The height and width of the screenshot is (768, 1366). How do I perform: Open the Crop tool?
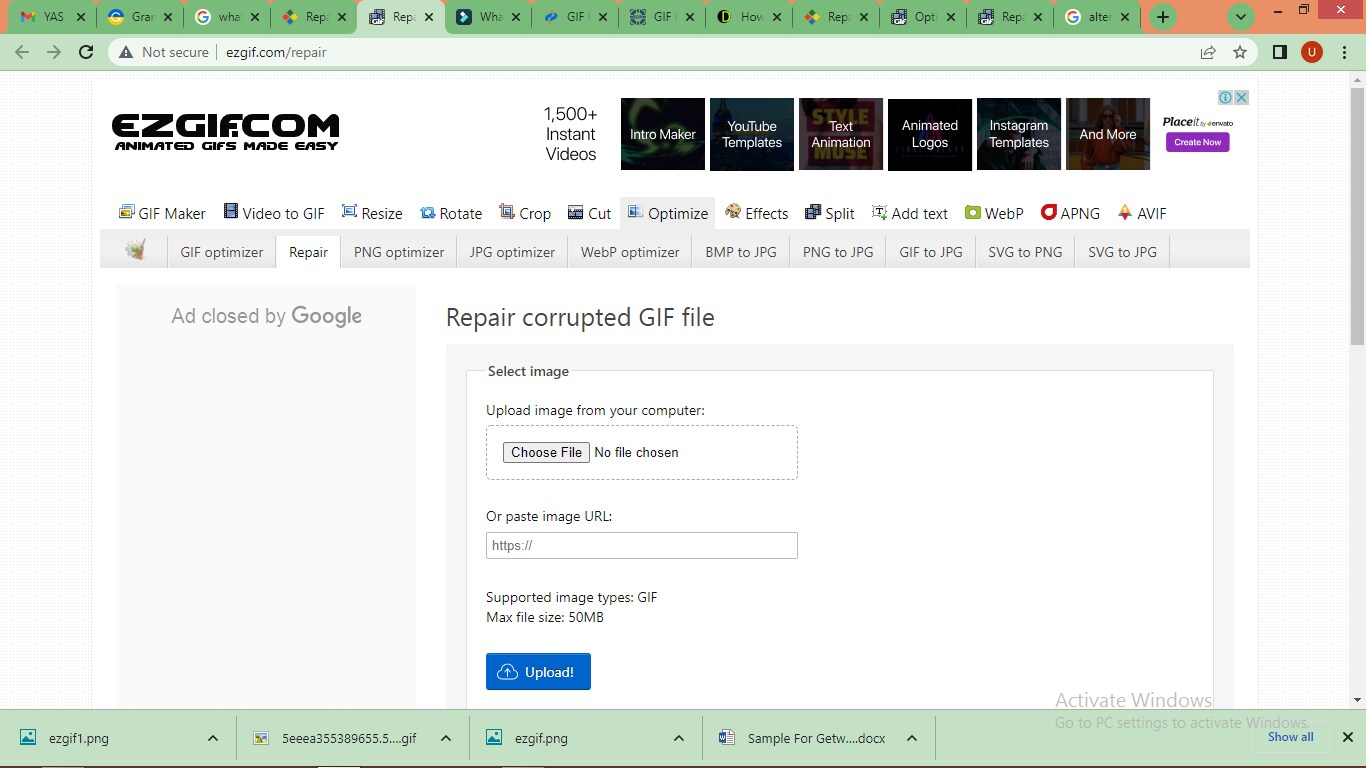525,213
